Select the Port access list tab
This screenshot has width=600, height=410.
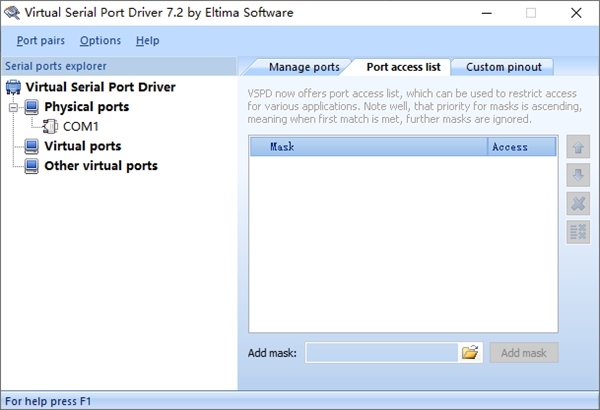pyautogui.click(x=403, y=67)
